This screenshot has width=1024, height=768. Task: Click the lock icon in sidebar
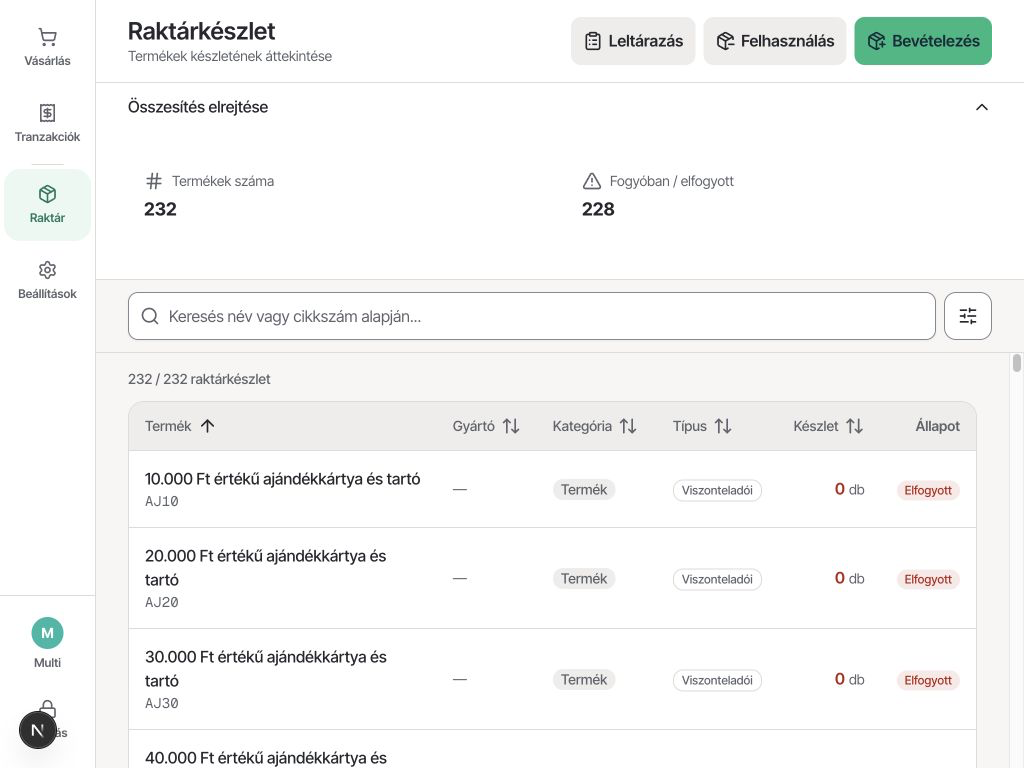47,709
